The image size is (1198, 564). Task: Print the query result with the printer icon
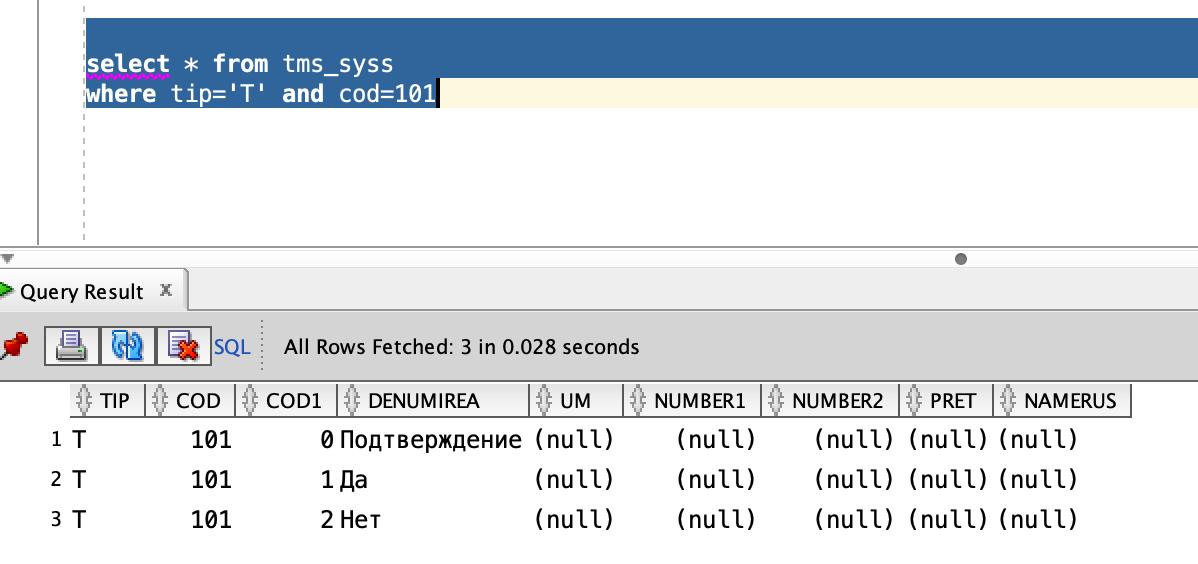click(71, 346)
